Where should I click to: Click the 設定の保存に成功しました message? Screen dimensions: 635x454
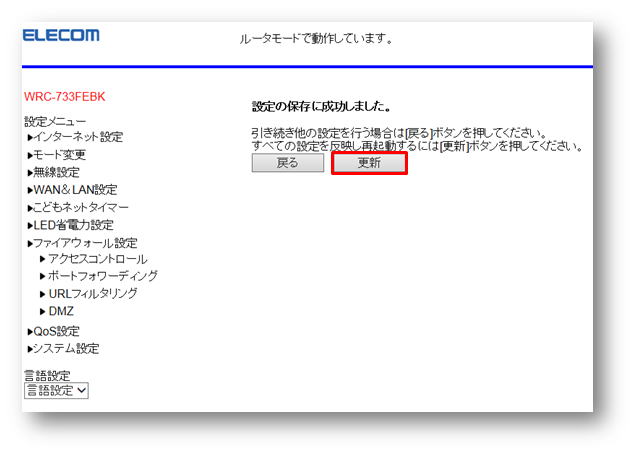[322, 107]
